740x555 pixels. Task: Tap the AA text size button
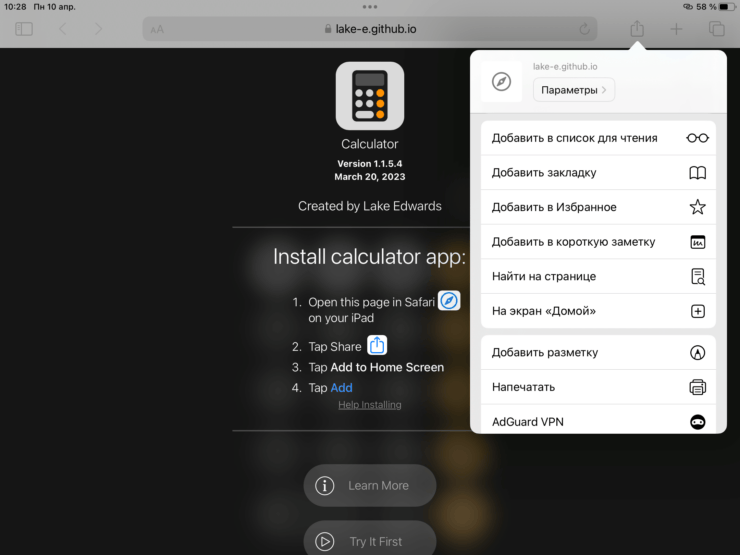tap(157, 30)
